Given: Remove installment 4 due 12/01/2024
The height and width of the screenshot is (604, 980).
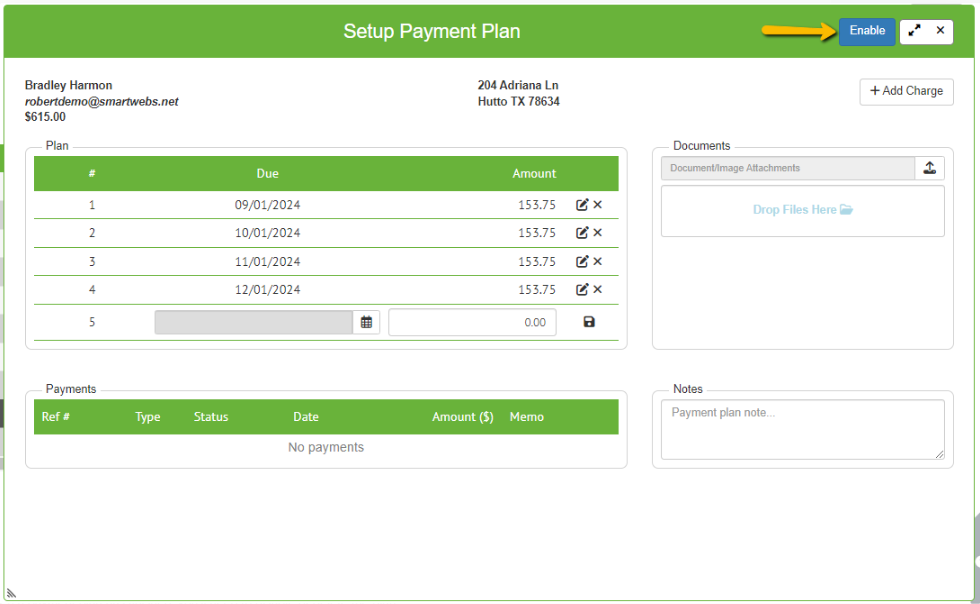Looking at the screenshot, I should (598, 289).
